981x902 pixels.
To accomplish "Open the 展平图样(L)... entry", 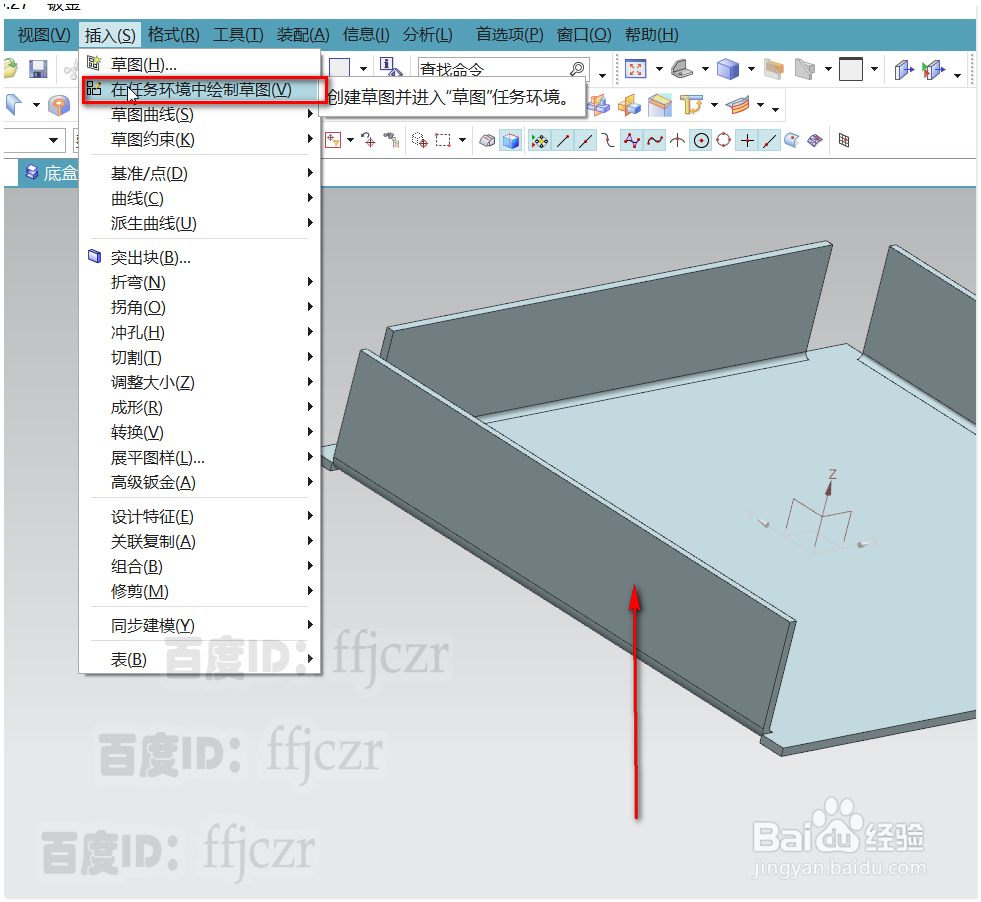I will click(200, 457).
